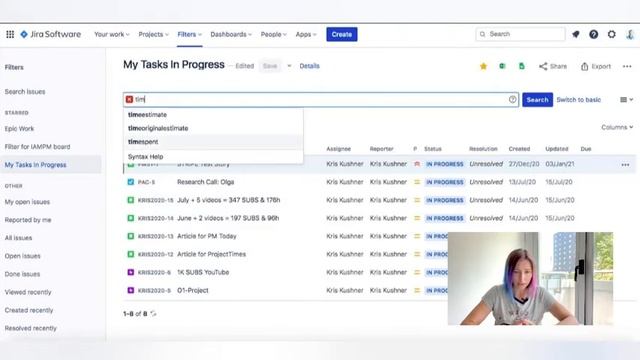The width and height of the screenshot is (640, 360).
Task: Open the filter more options ellipsis
Action: (x=627, y=66)
